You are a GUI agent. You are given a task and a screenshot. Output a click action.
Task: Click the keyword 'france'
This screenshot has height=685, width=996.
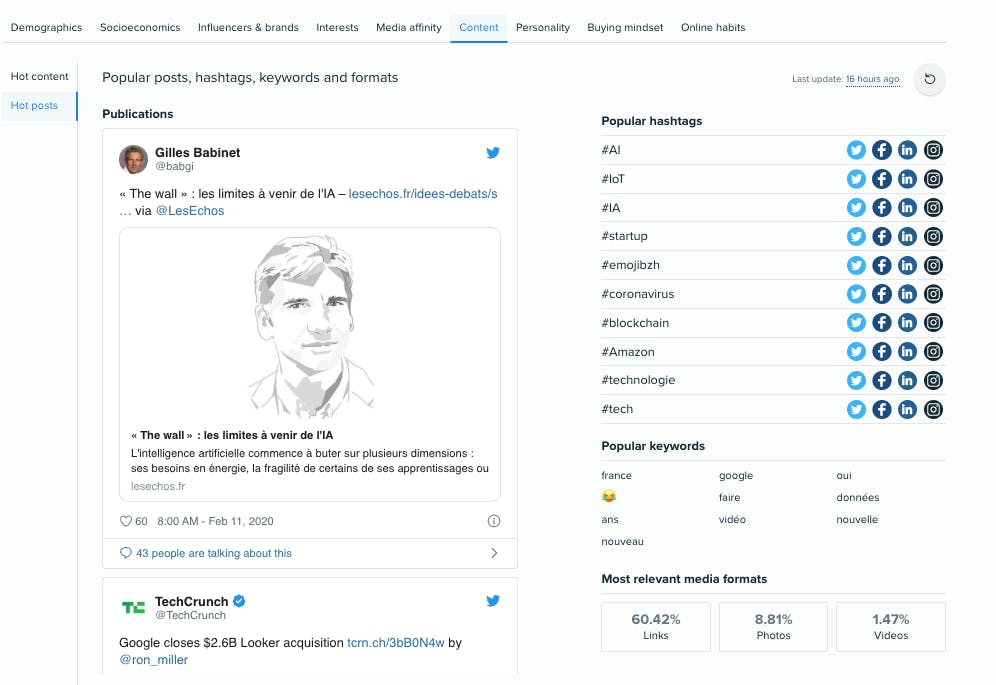point(616,475)
